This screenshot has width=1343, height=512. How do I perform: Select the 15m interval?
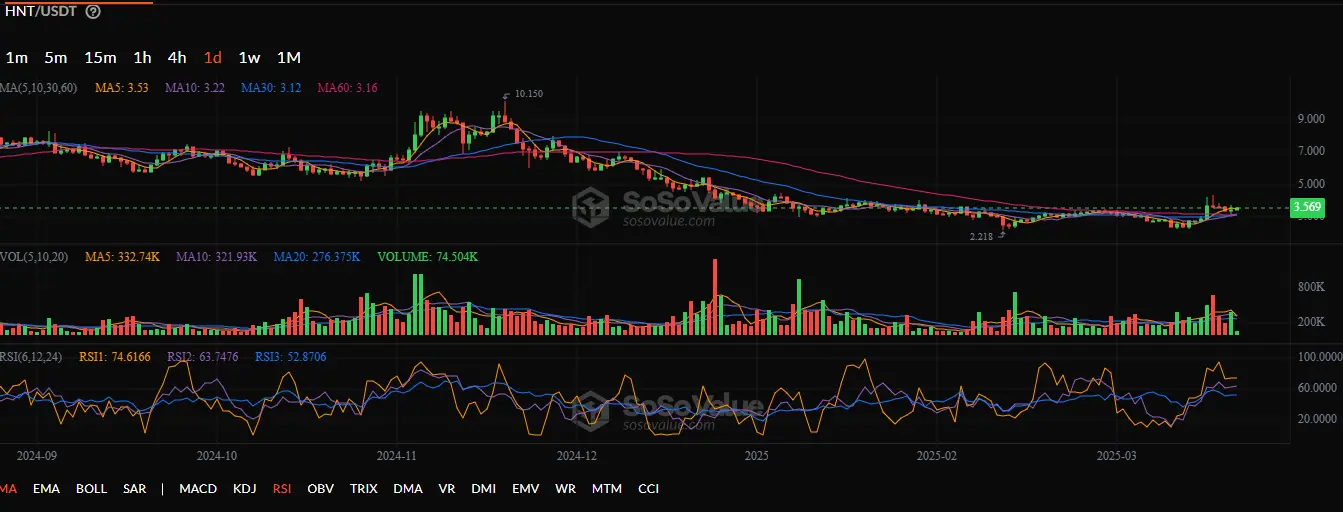(x=100, y=58)
